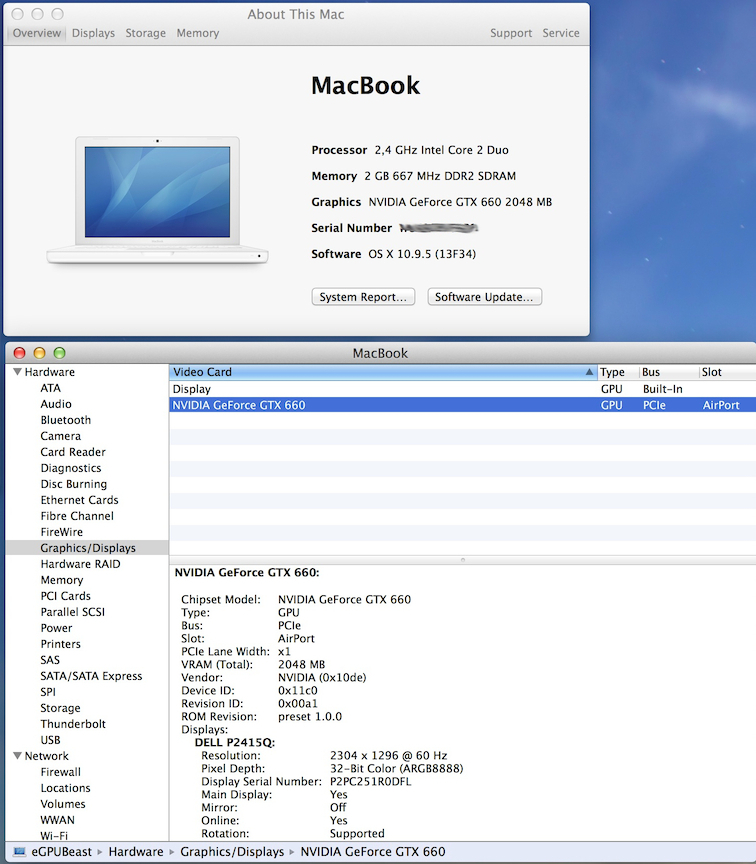Screen dimensions: 756x864
Task: Select FireWire in the sidebar
Action: (62, 532)
